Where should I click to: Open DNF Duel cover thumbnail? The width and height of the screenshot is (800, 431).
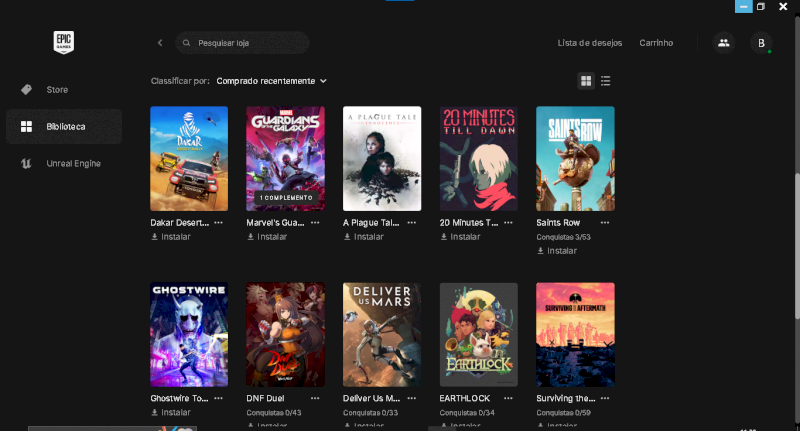click(x=286, y=335)
